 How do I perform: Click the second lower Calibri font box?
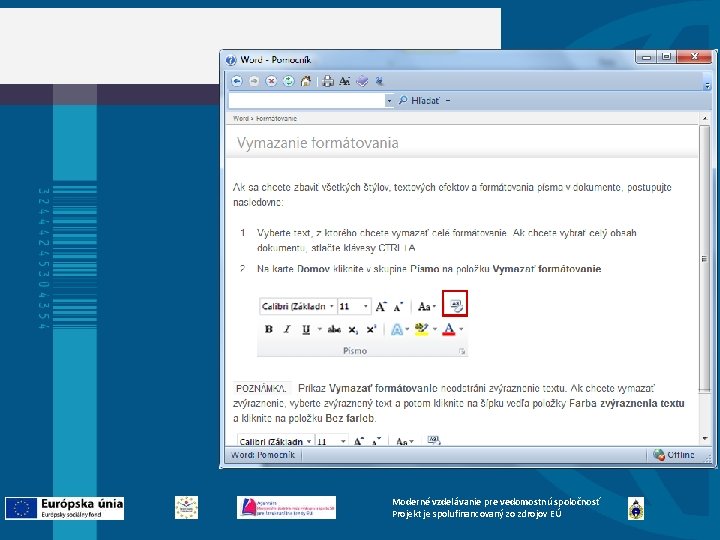[276, 441]
